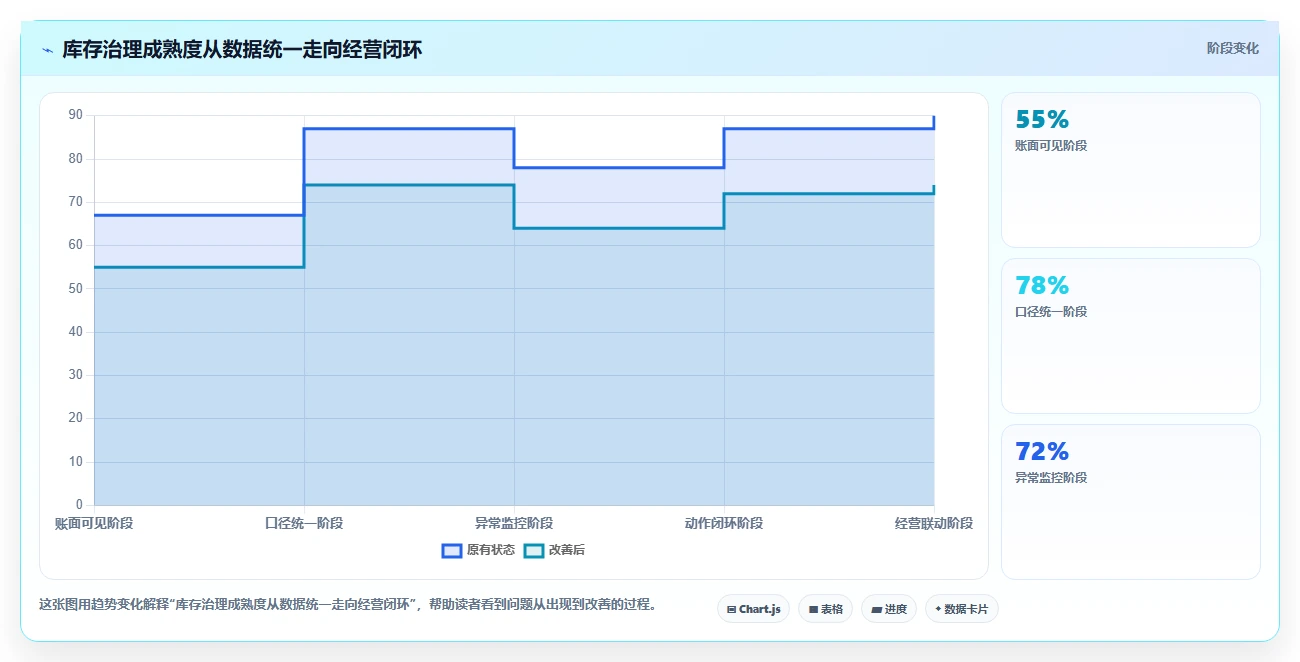Select the 进度 tag
1300x662 pixels.
coord(889,609)
